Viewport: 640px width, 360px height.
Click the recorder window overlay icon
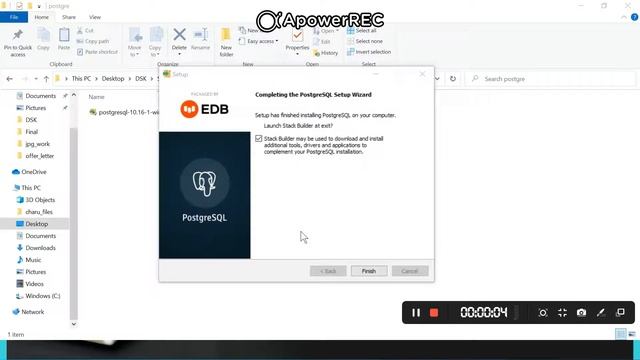pyautogui.click(x=620, y=313)
